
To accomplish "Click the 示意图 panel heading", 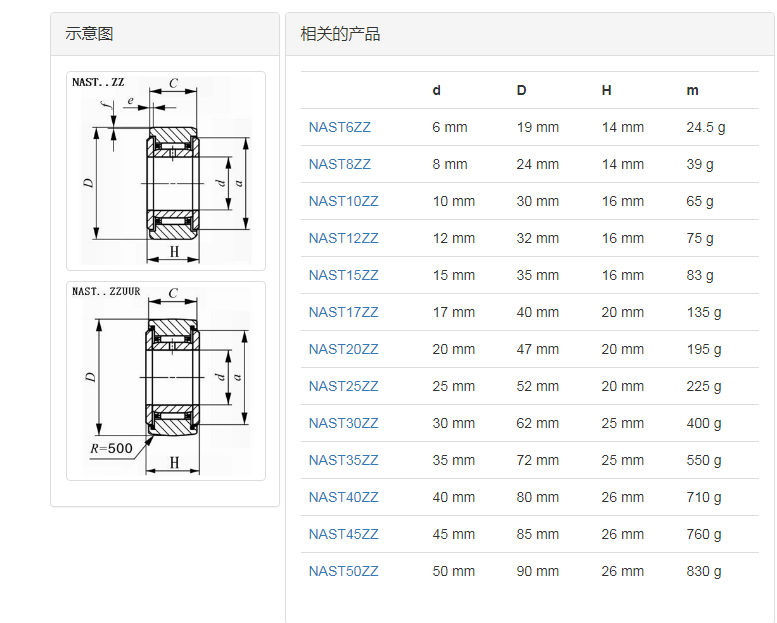I will pos(90,34).
